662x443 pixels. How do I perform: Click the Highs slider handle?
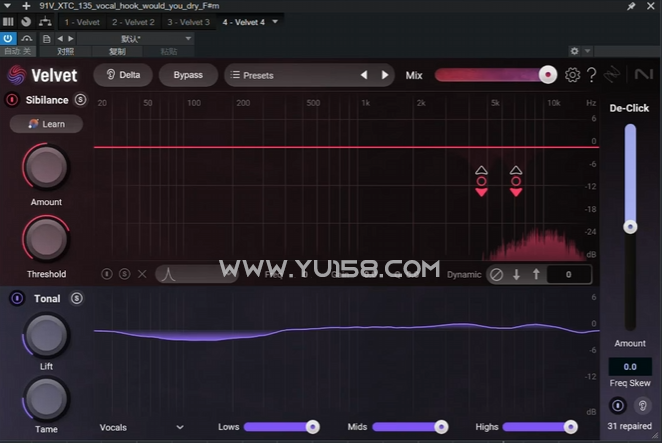coord(570,427)
